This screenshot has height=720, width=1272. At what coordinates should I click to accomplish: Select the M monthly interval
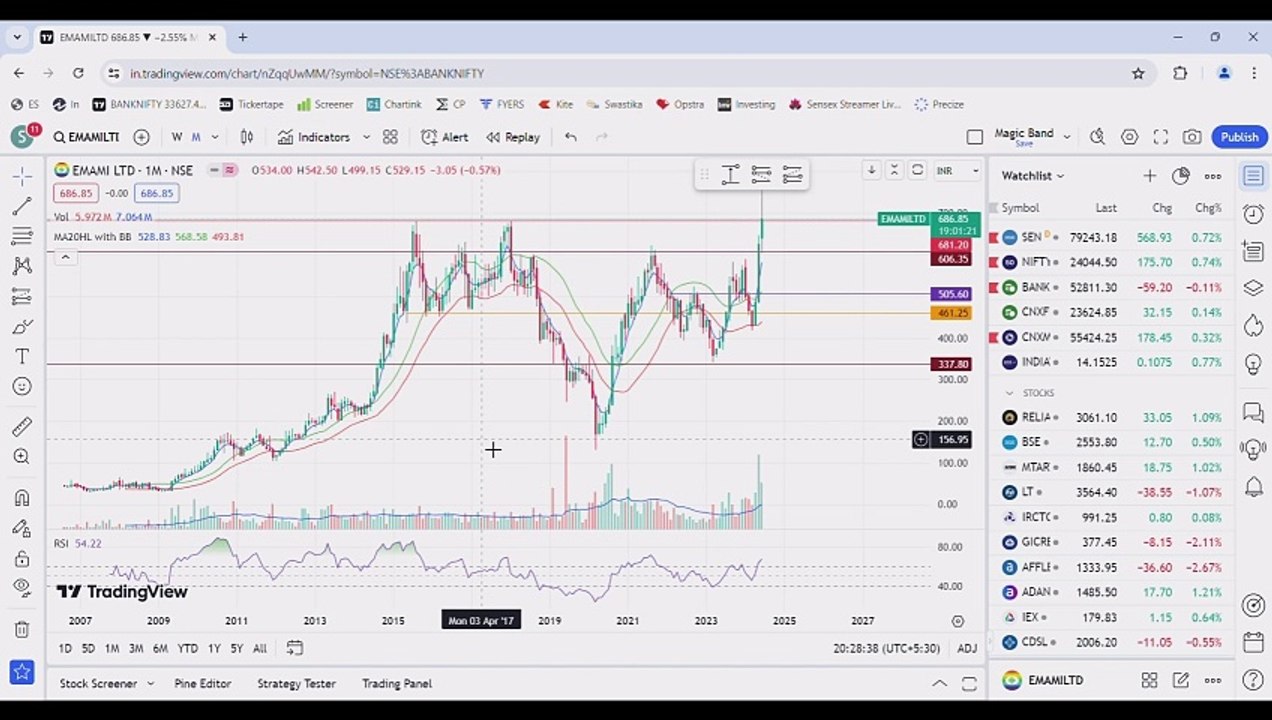(196, 137)
